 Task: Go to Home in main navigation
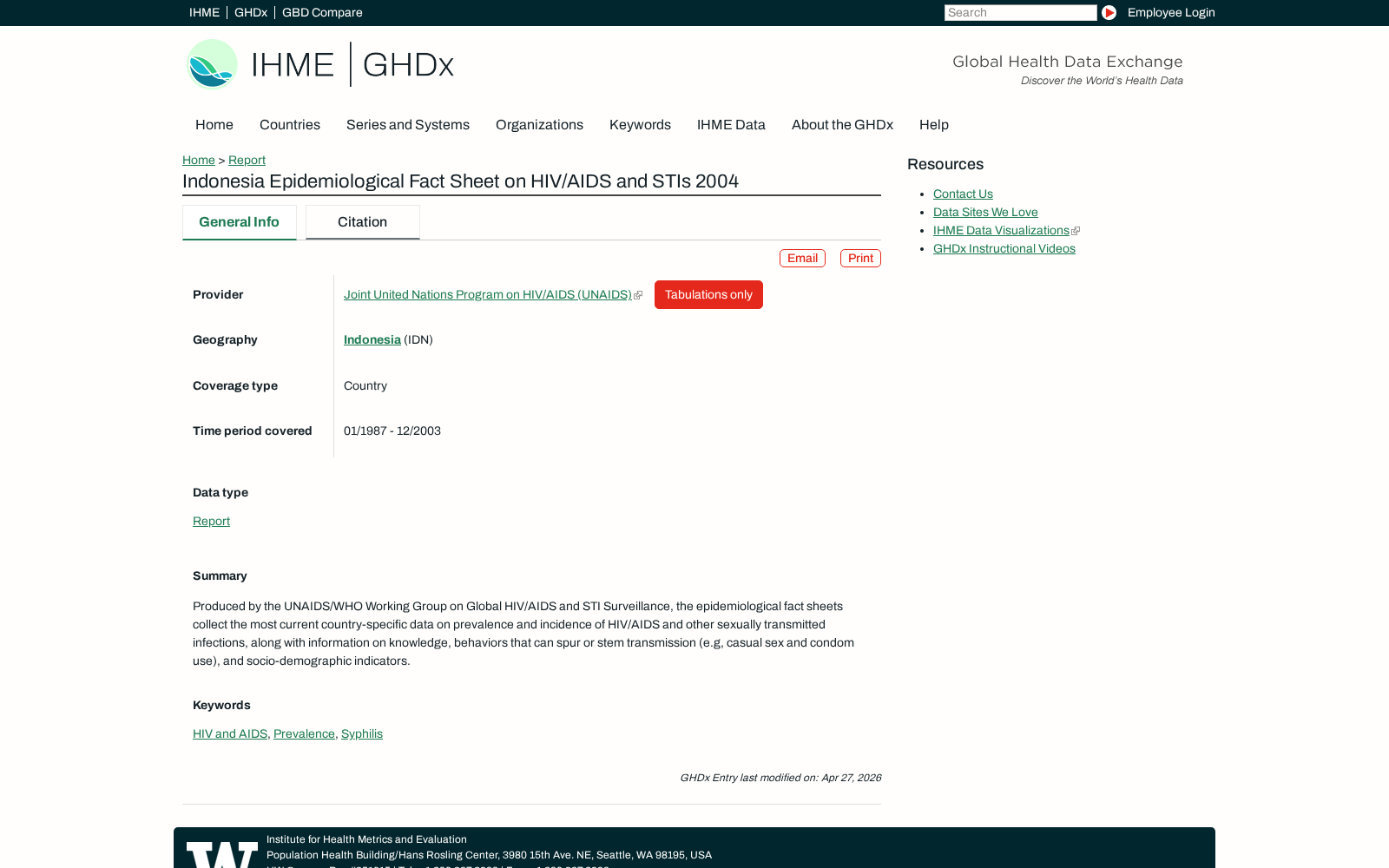(x=214, y=125)
